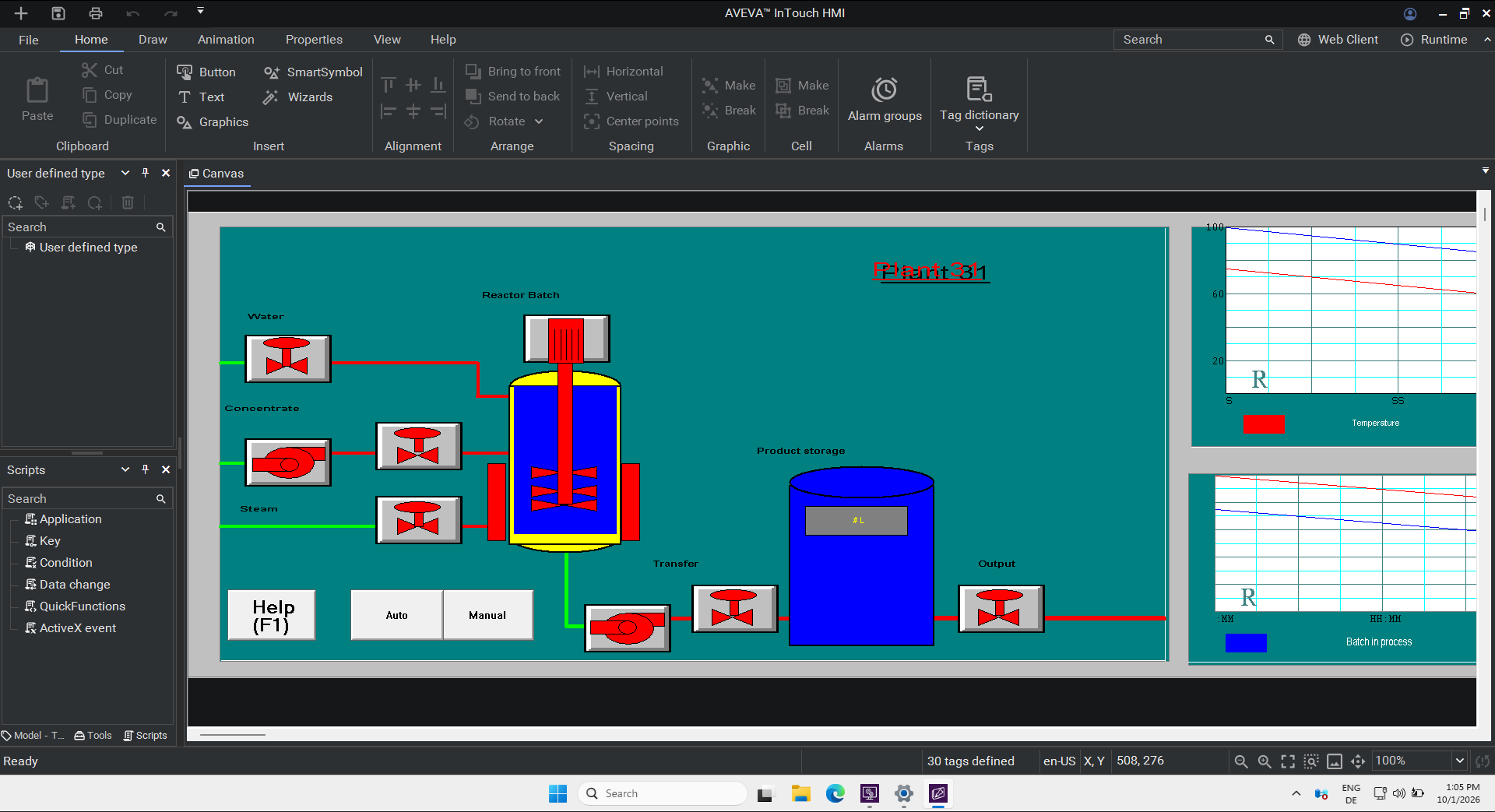This screenshot has width=1495, height=812.
Task: Click the fit to screen icon
Action: (1288, 761)
